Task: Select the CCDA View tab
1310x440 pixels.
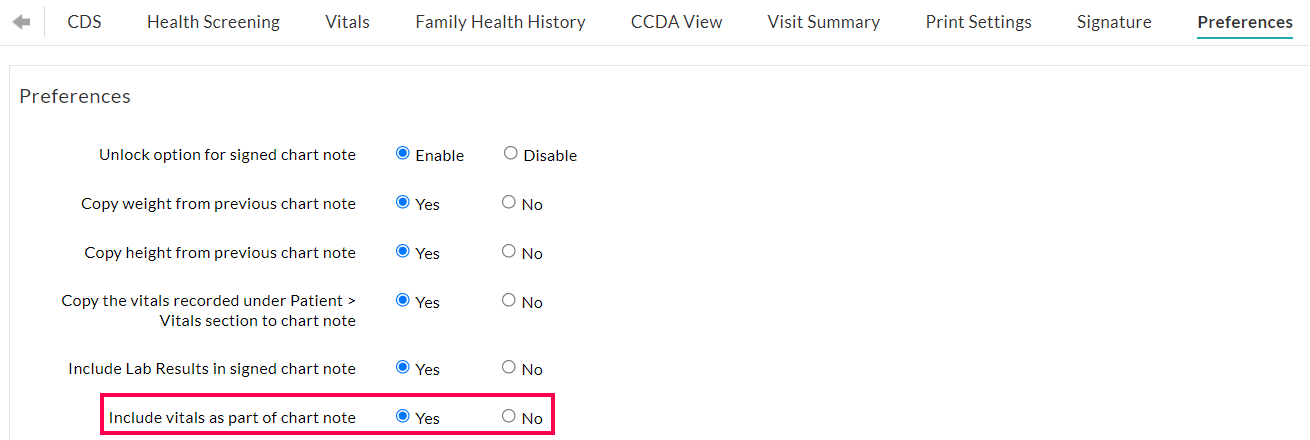Action: [x=676, y=22]
